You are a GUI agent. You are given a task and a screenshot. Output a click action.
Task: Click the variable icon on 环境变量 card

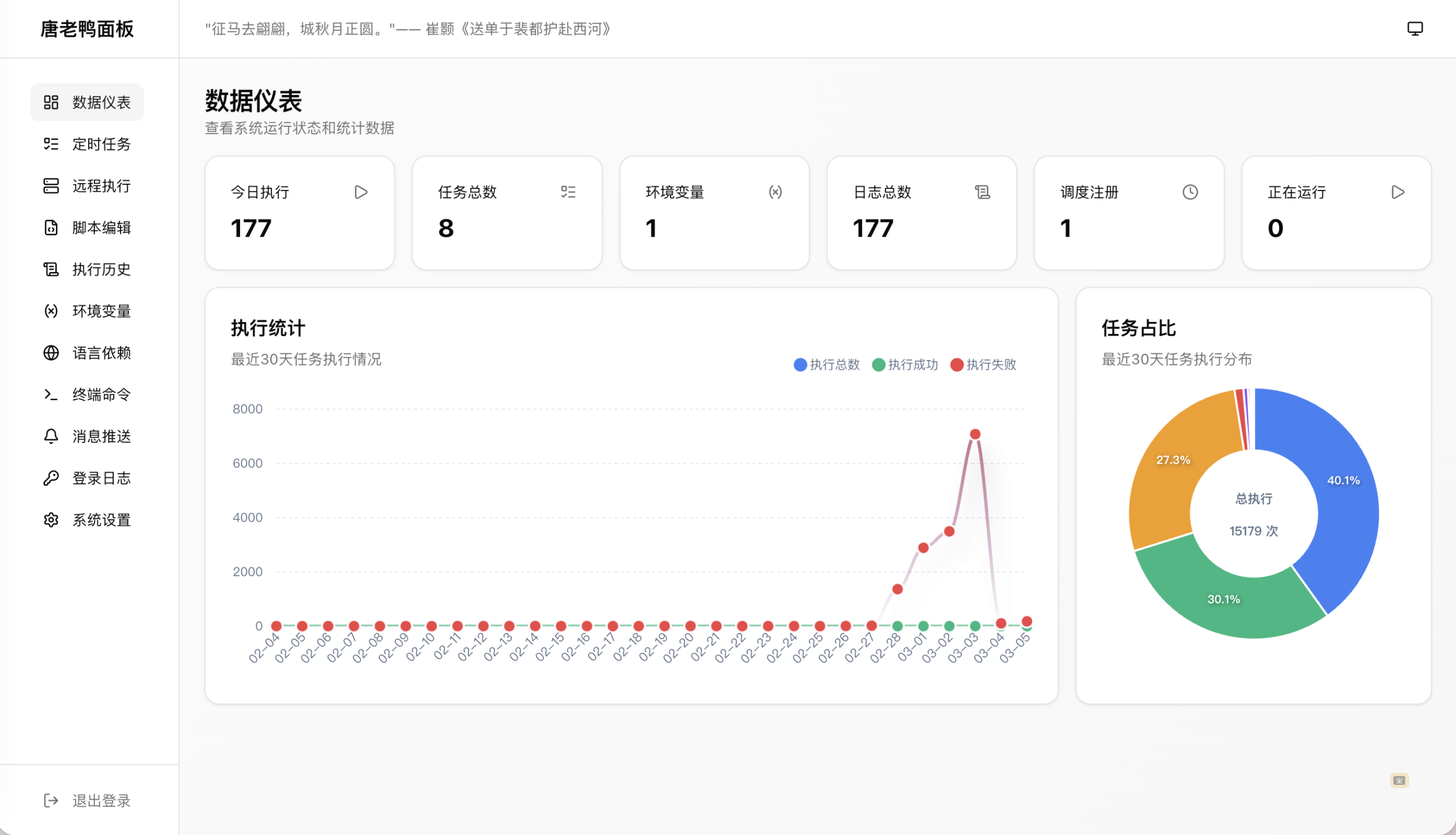[775, 192]
